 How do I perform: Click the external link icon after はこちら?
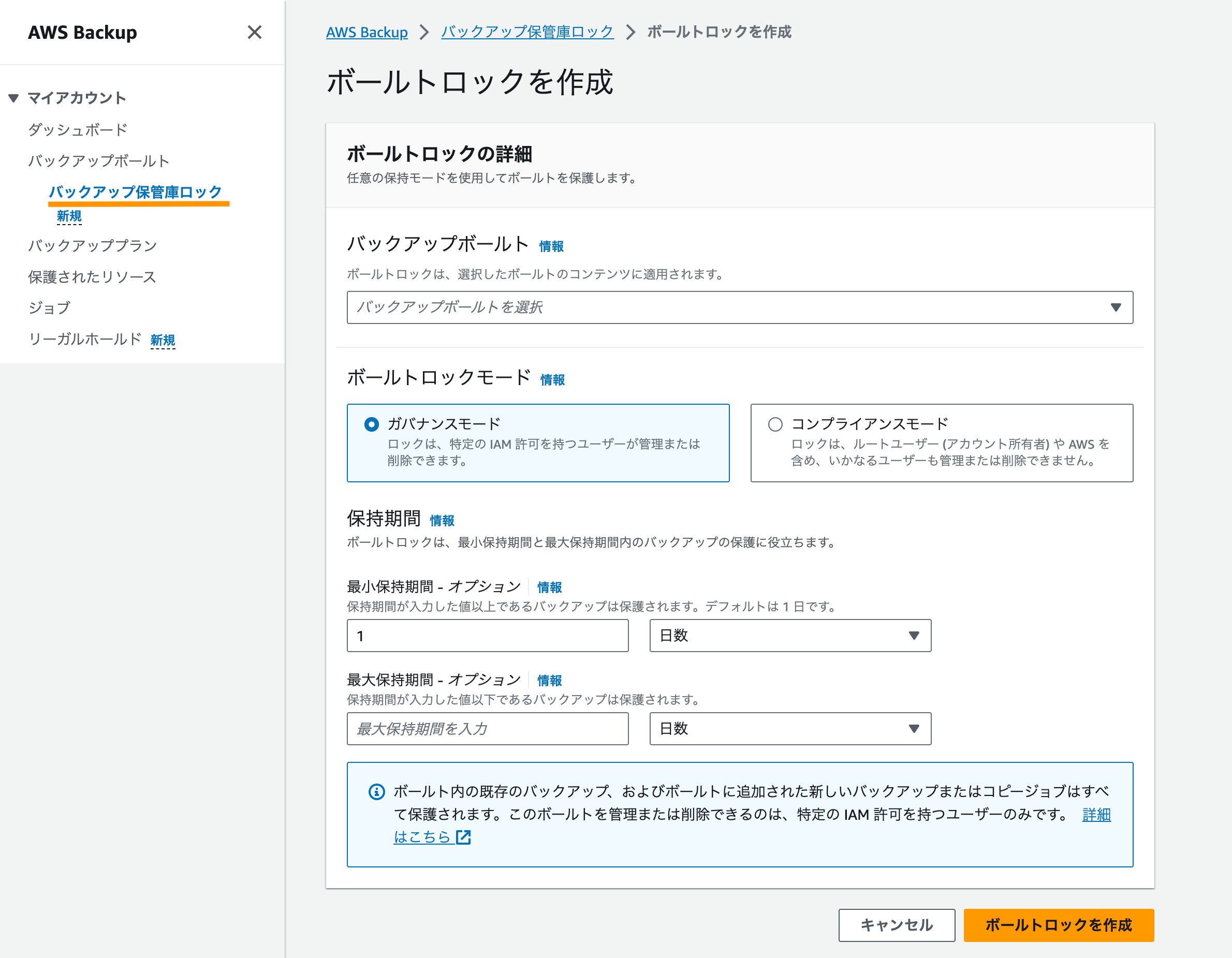(x=463, y=837)
